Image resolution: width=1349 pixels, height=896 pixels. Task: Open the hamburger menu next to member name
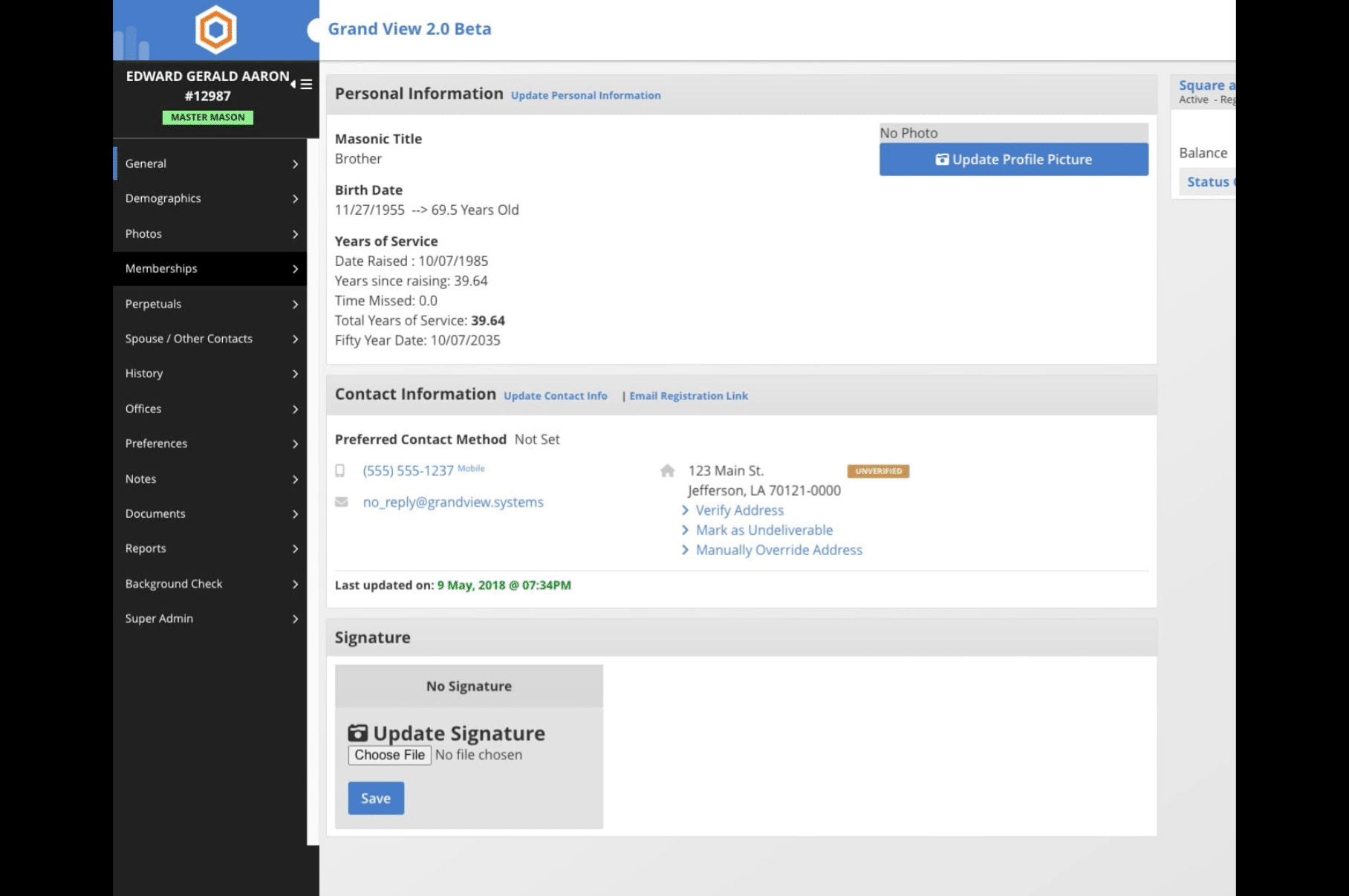[306, 84]
